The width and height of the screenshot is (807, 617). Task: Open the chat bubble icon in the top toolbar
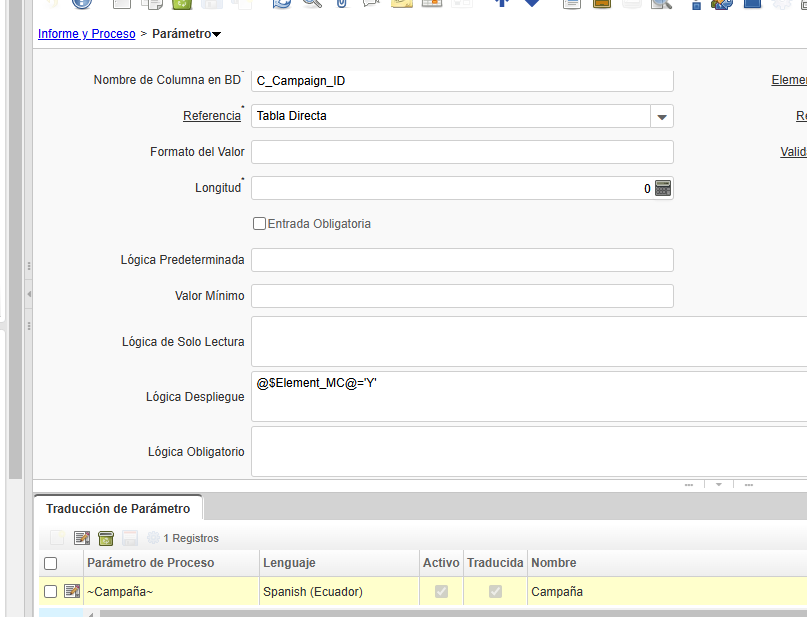coord(370,4)
